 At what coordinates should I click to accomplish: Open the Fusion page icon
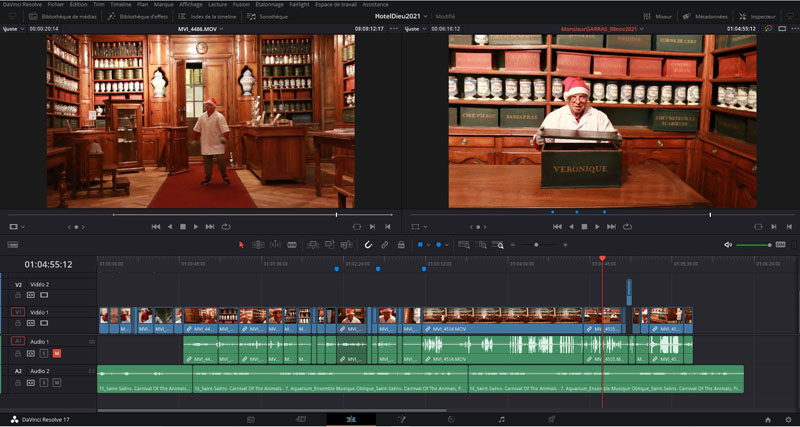point(402,419)
